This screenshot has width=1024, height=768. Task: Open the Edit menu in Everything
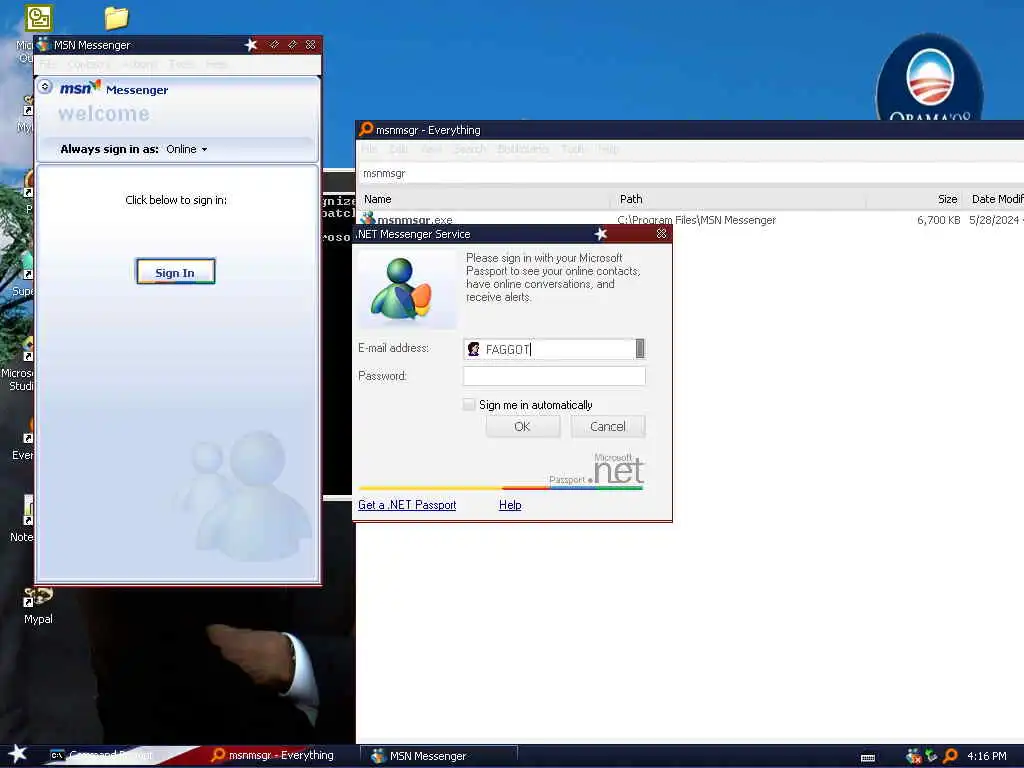(399, 149)
